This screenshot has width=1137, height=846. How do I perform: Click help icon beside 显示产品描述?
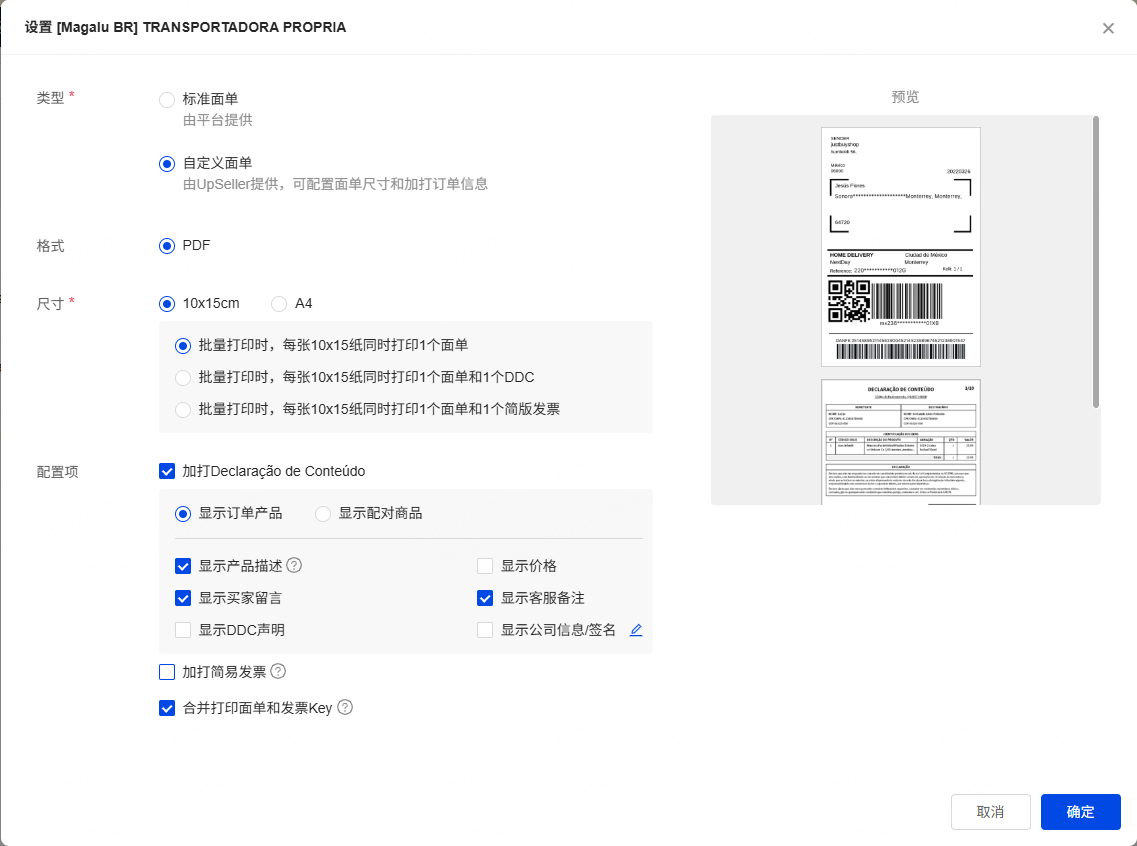pyautogui.click(x=294, y=565)
